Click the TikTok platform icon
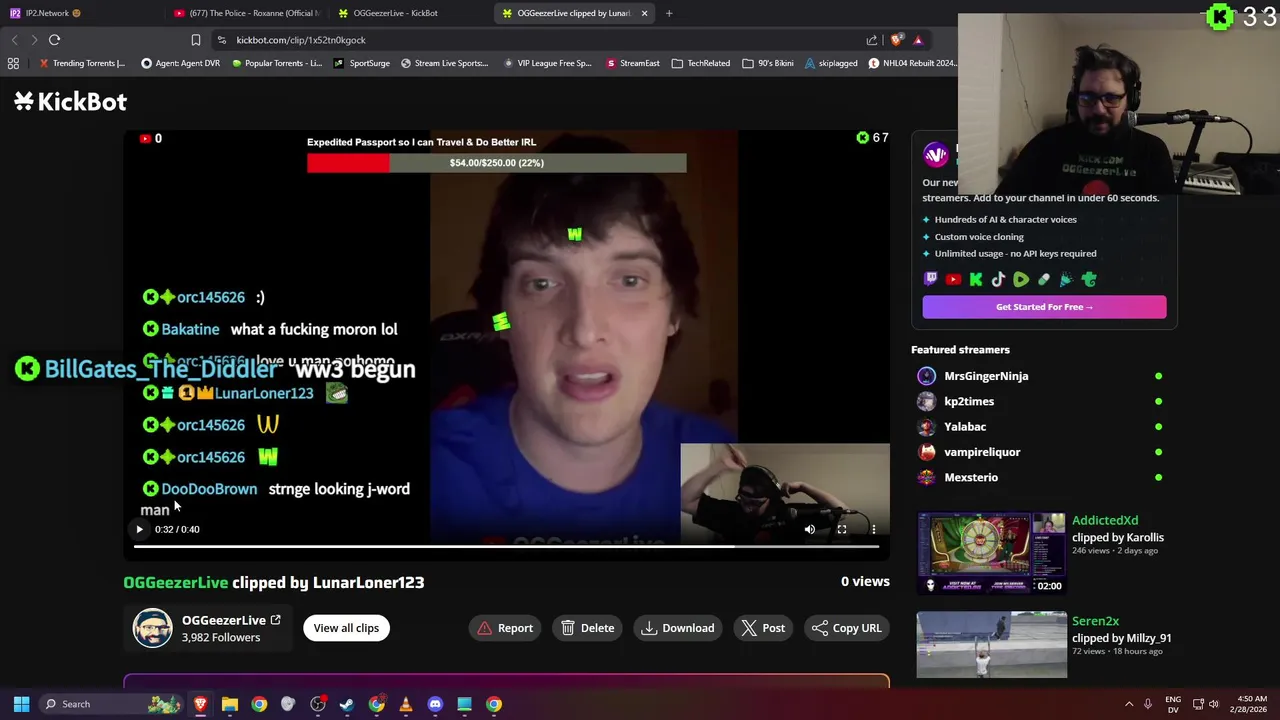 pyautogui.click(x=998, y=280)
